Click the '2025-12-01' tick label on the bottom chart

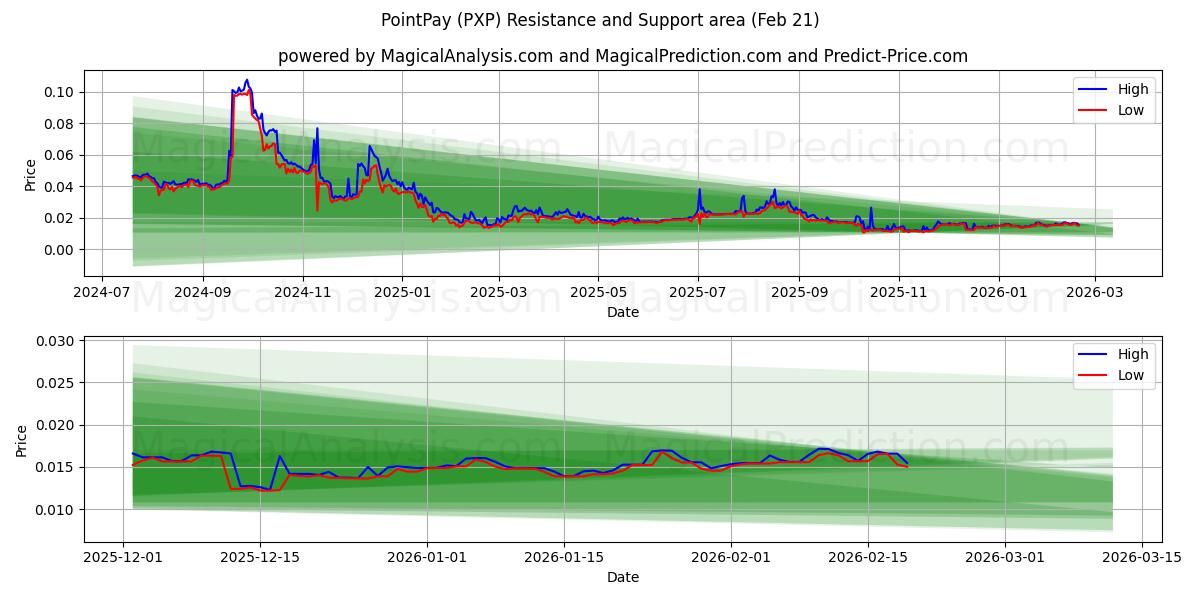pos(123,558)
